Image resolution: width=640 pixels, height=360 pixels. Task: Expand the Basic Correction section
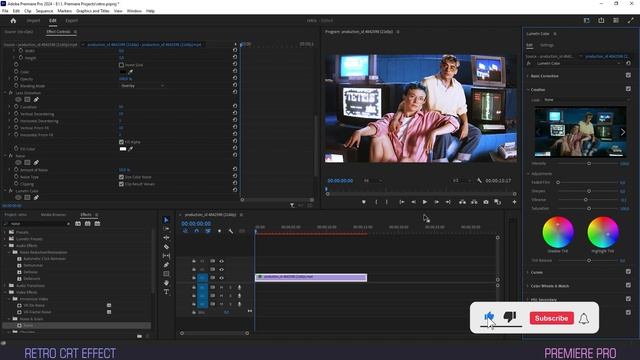coord(528,76)
